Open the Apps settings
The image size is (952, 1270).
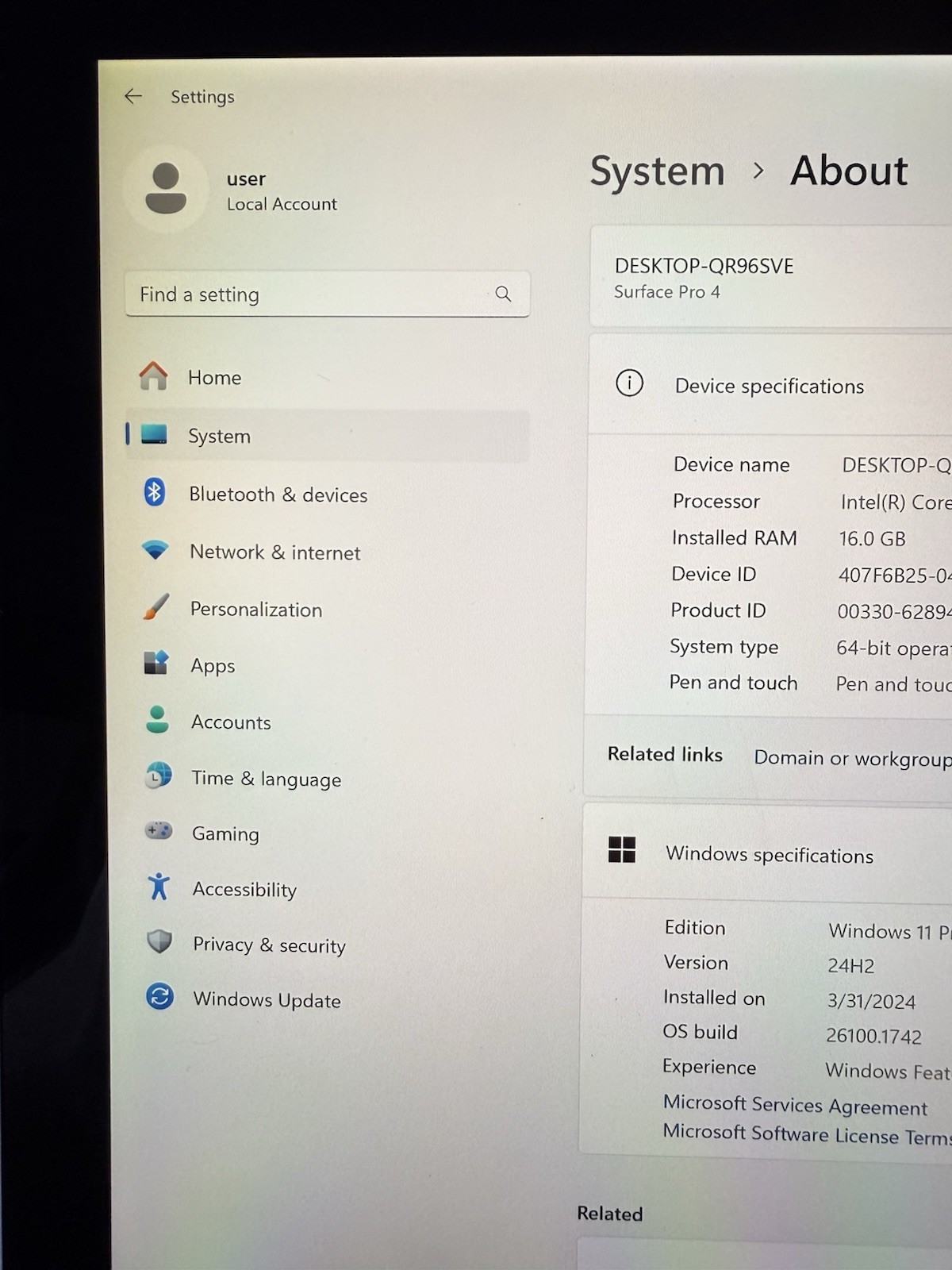[x=327, y=665]
